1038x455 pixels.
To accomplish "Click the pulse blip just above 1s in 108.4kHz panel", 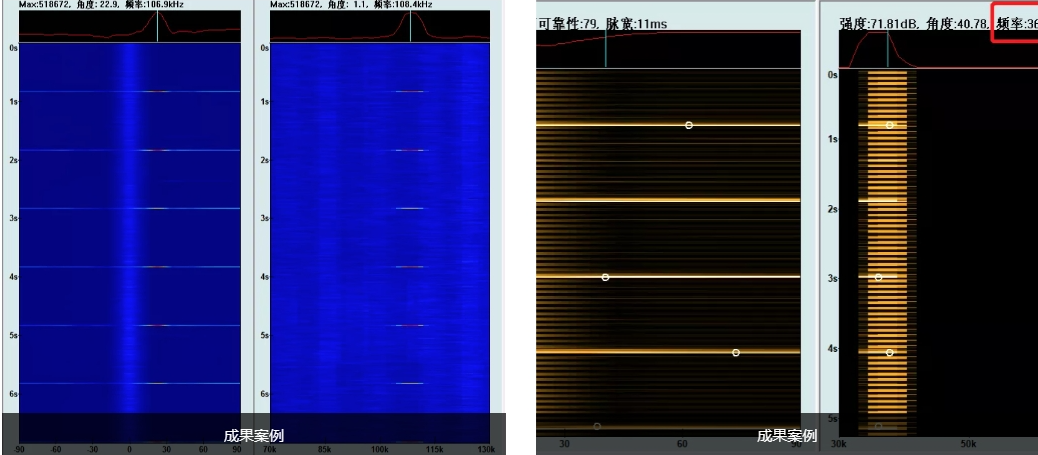I will pos(410,91).
